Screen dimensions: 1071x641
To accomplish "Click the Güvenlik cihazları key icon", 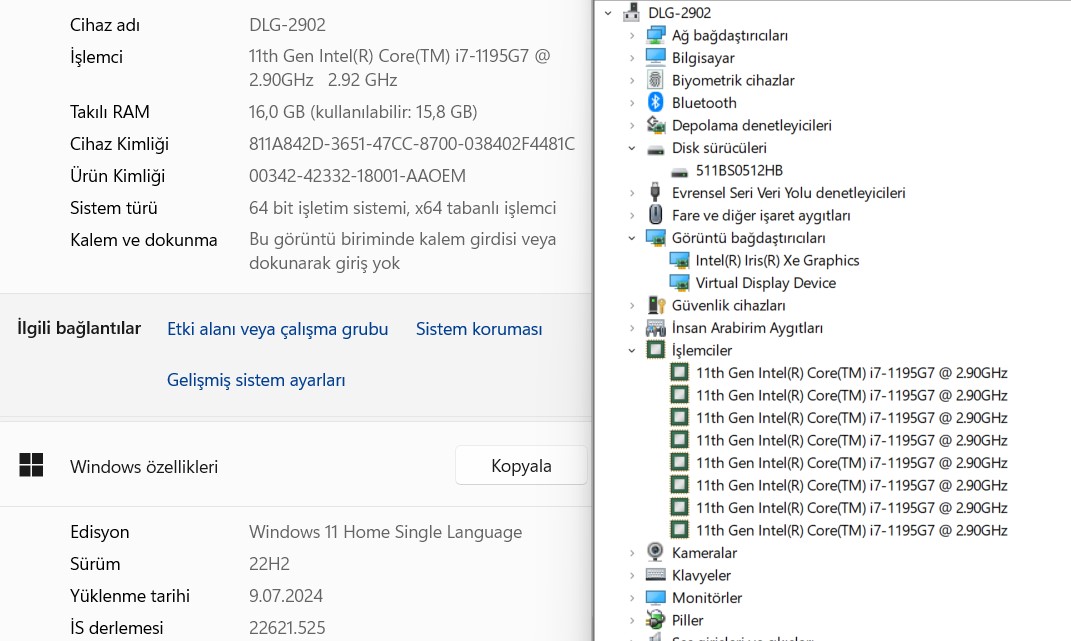I will pos(656,305).
